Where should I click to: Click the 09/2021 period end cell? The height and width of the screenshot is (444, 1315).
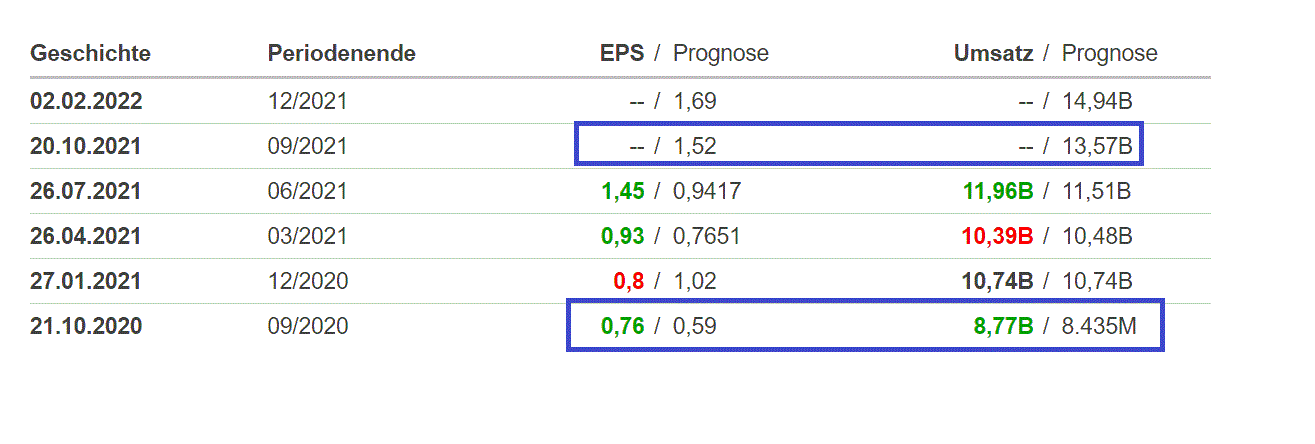point(307,146)
